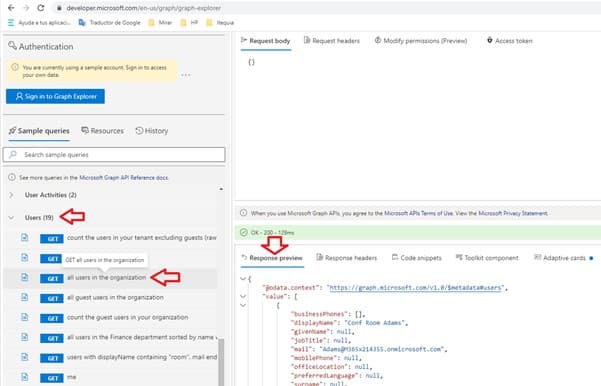Screen dimensions: 601x386
Task: Open Microsoft APIs Terms of Use link
Action: coord(419,213)
